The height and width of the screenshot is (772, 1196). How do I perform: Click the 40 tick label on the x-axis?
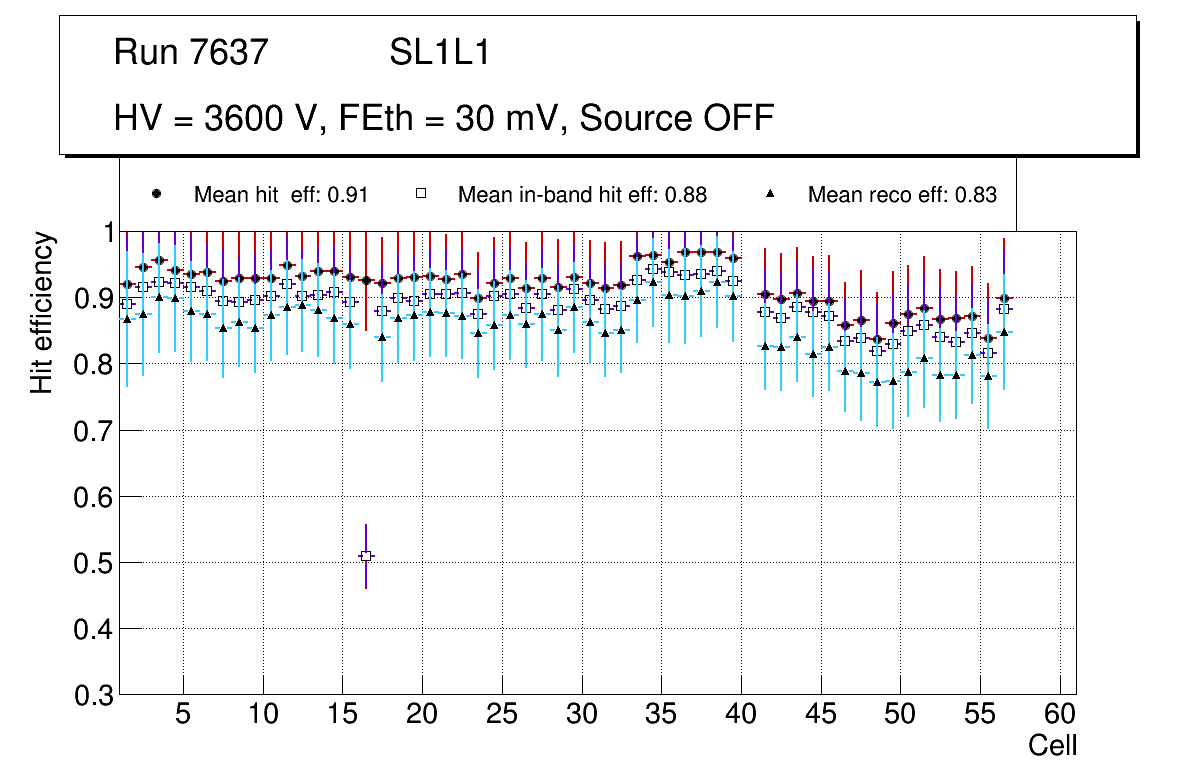click(741, 715)
